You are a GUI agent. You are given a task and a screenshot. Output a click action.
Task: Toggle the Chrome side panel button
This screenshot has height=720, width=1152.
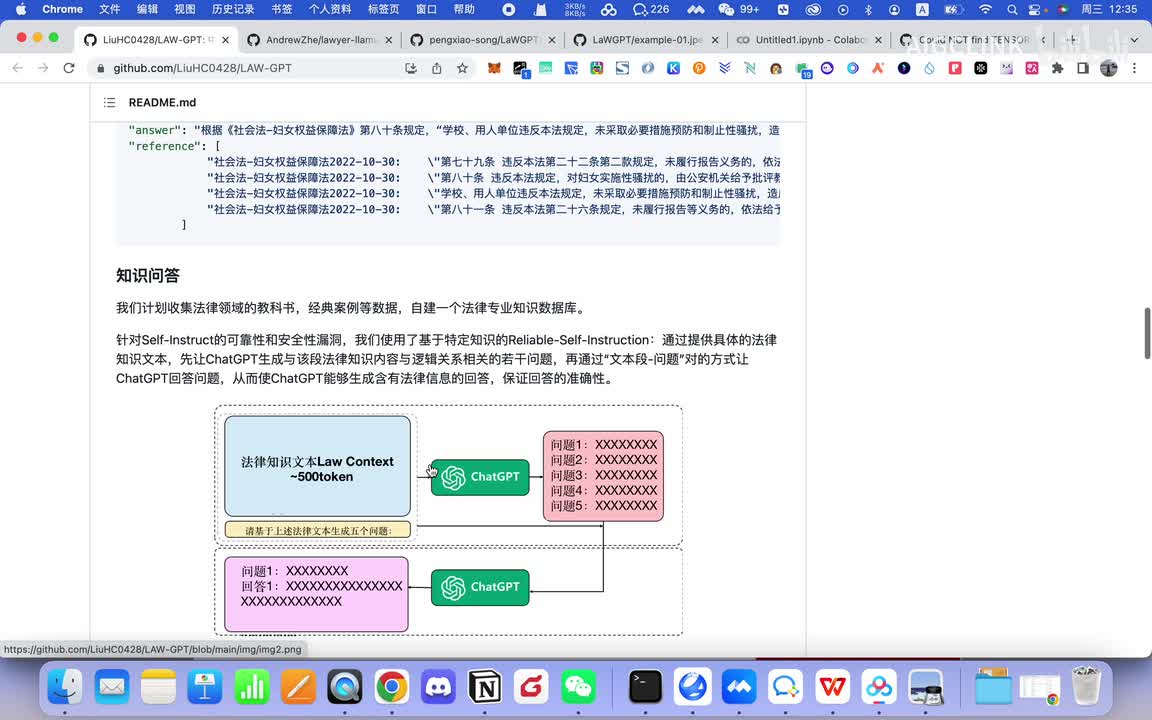tap(1083, 68)
